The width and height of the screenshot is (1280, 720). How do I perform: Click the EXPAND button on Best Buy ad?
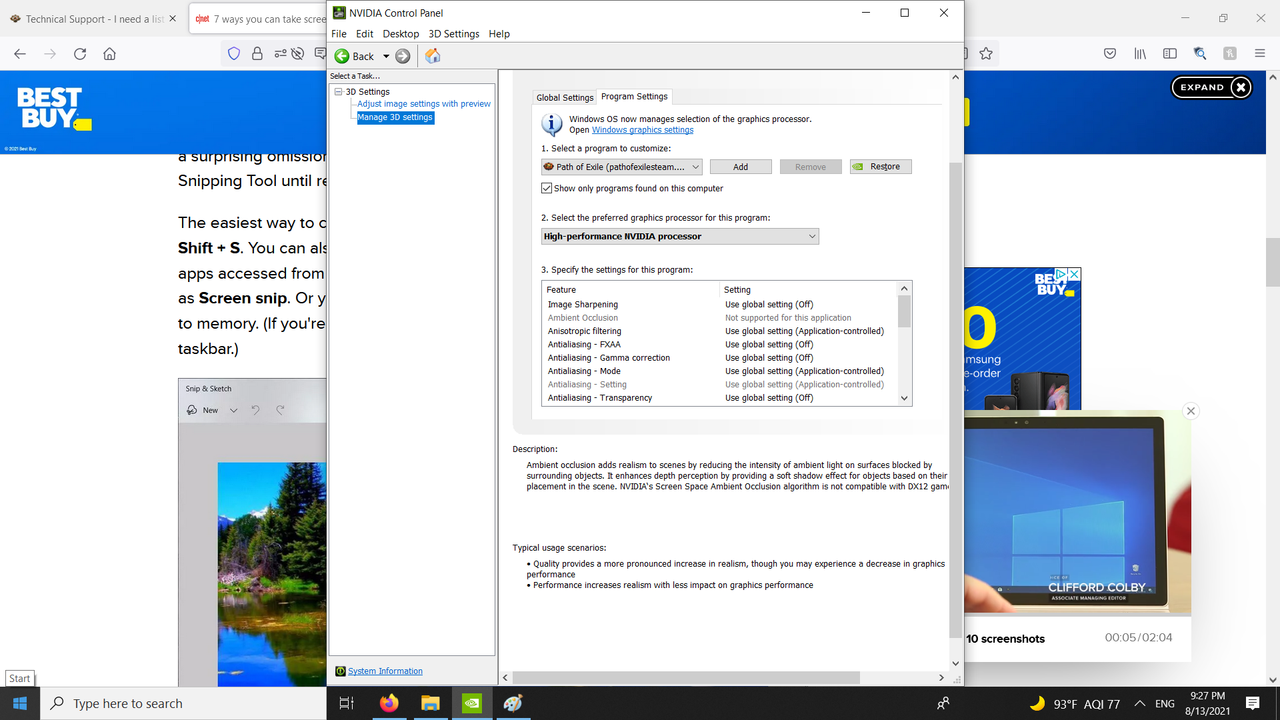(1211, 87)
